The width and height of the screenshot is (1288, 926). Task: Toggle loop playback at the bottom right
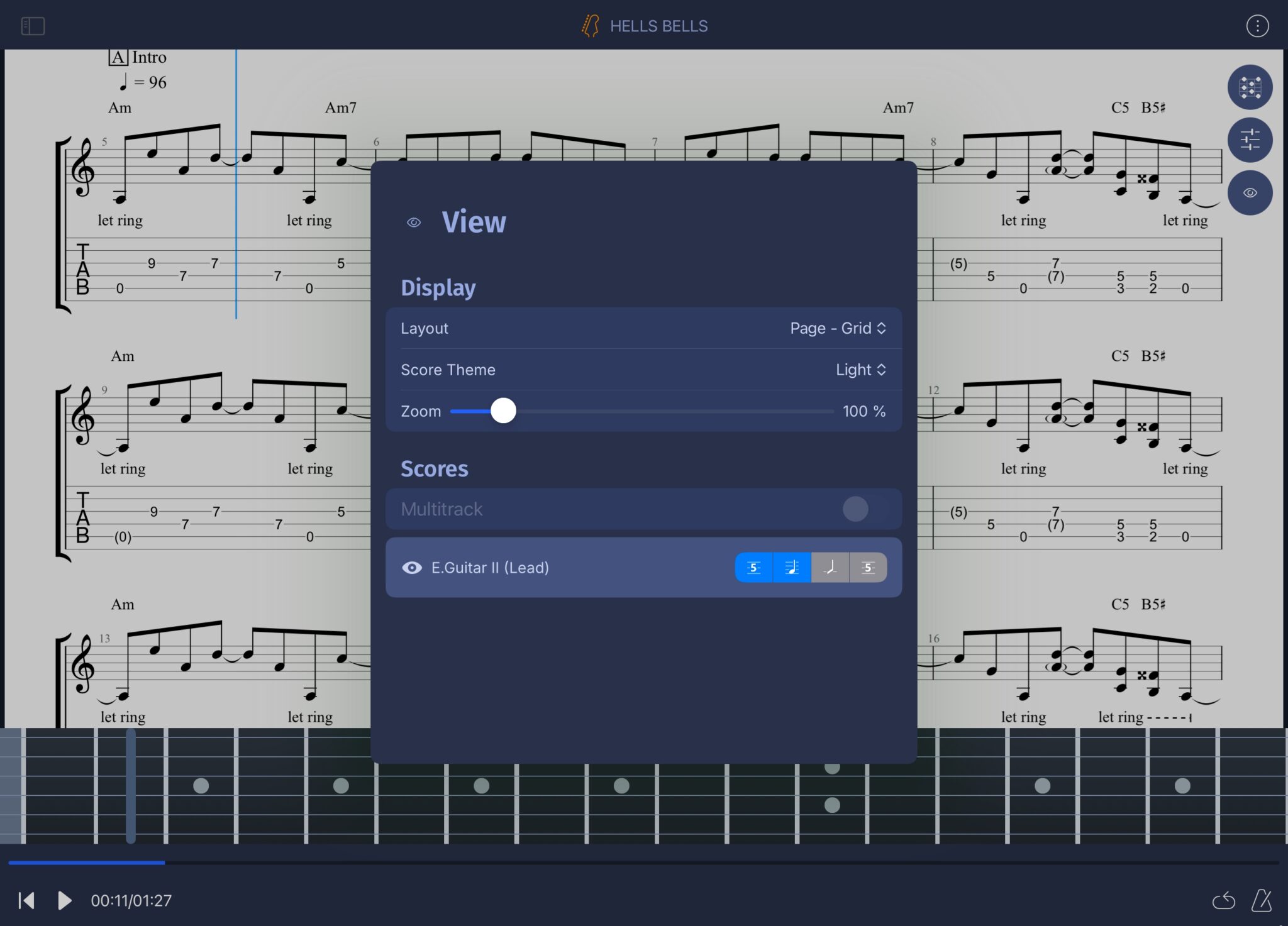[1224, 900]
